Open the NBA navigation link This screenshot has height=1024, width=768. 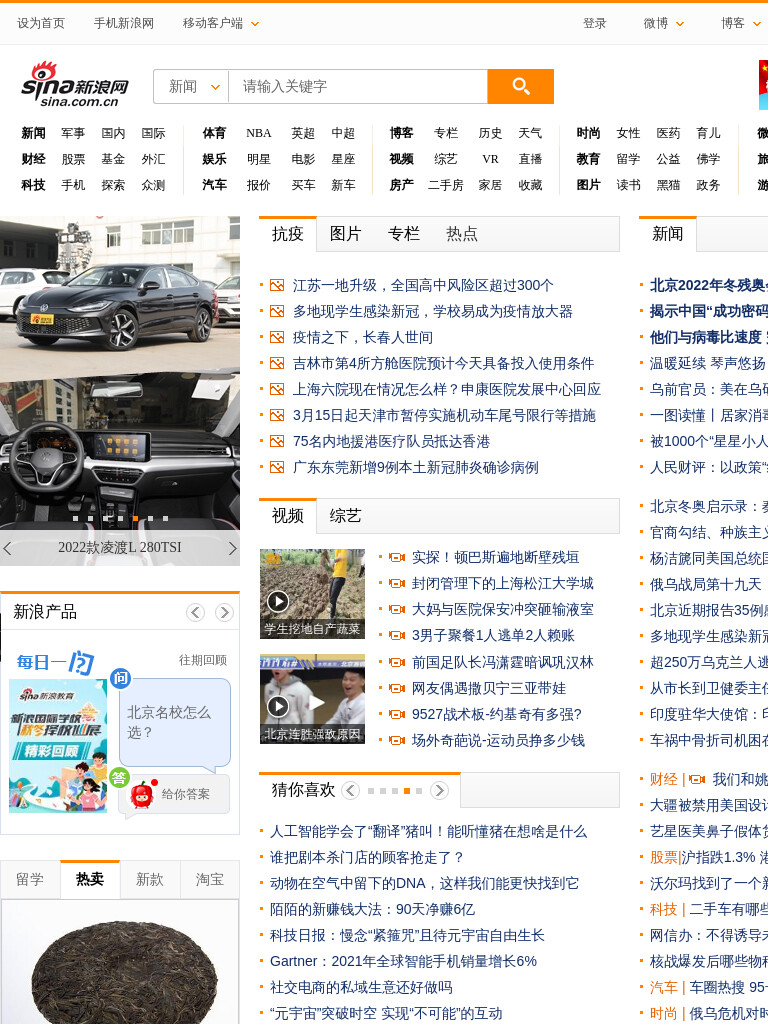point(259,133)
